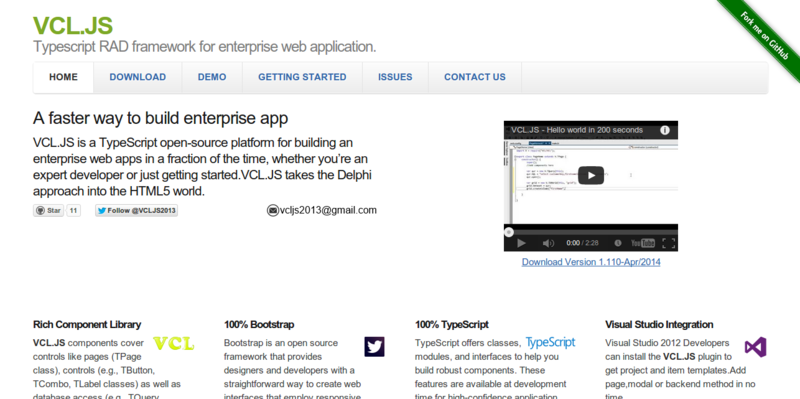Click the video info icon
Viewport: 800px width, 399px height.
point(665,130)
